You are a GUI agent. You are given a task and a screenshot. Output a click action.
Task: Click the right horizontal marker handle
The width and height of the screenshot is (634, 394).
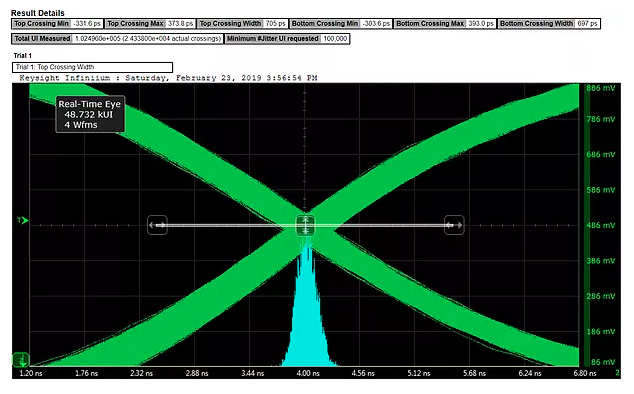click(454, 225)
